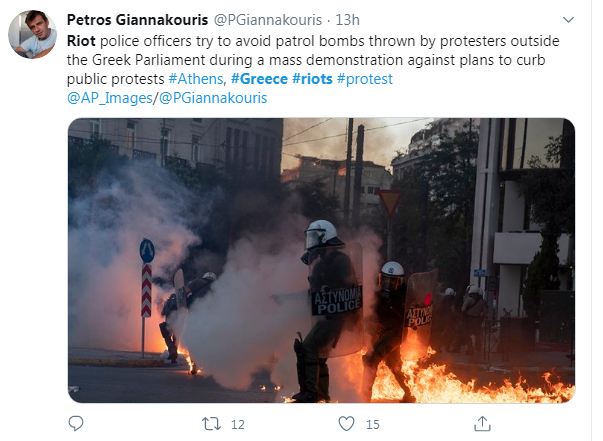Retweet this post using the arrows icon
This screenshot has width=603, height=441.
pos(211,424)
